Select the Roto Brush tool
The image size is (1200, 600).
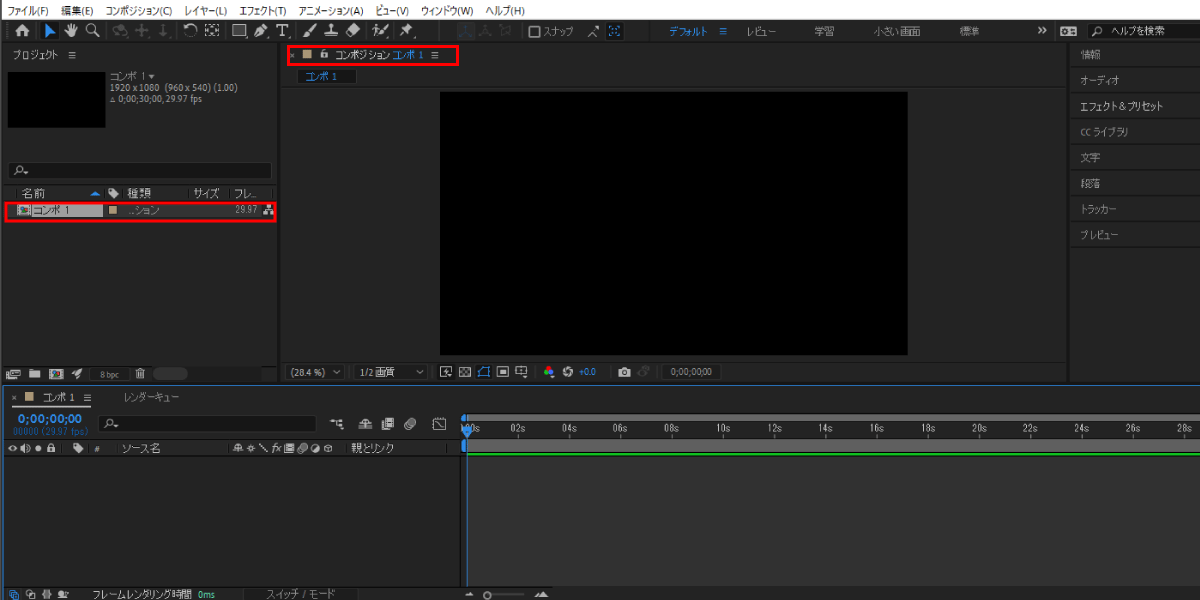tap(381, 31)
